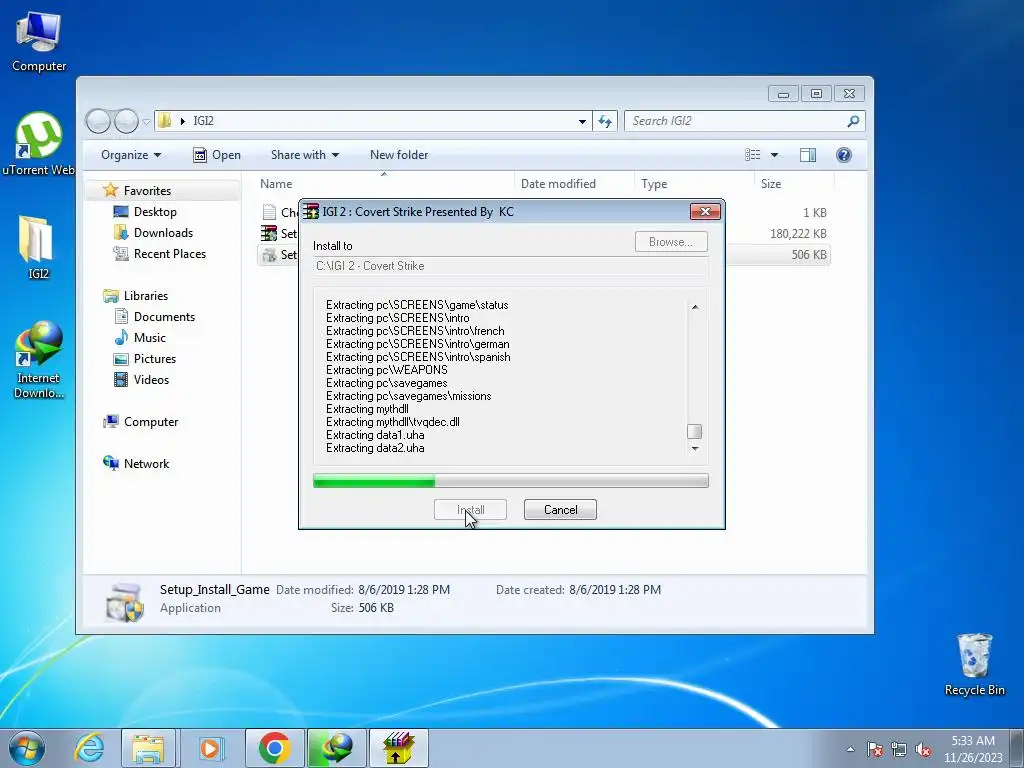
Task: Open Internet Download Manager desktop shortcut
Action: (39, 359)
